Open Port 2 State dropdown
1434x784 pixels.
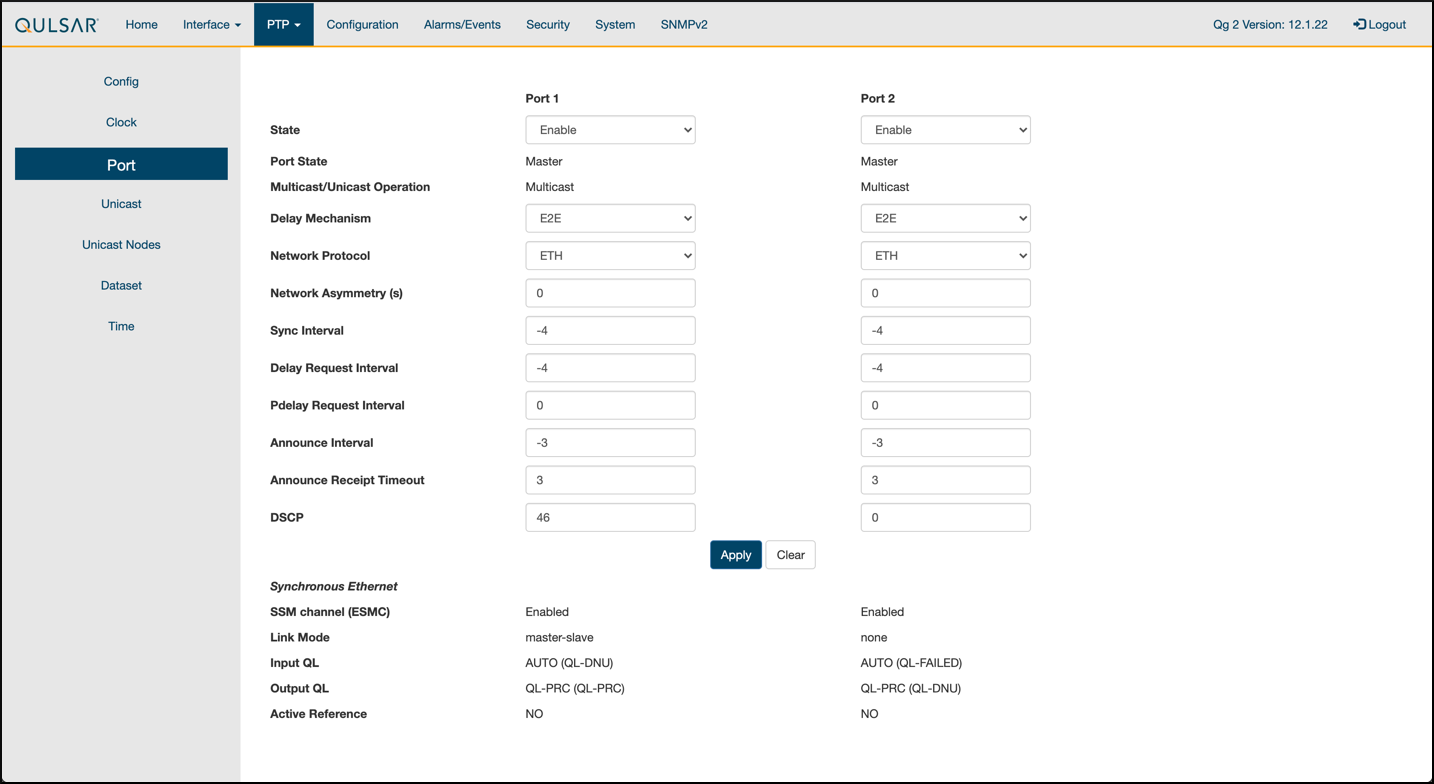945,130
